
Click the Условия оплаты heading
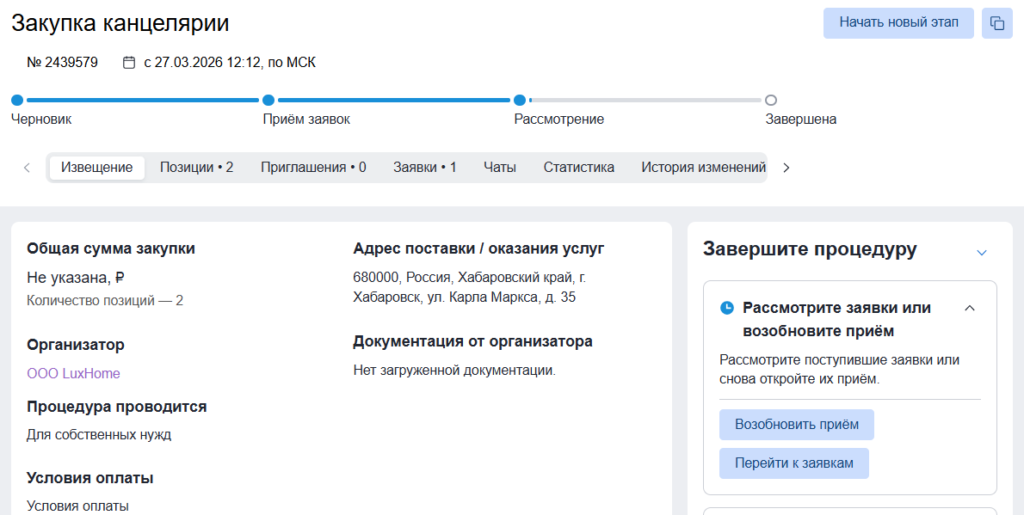[x=90, y=478]
